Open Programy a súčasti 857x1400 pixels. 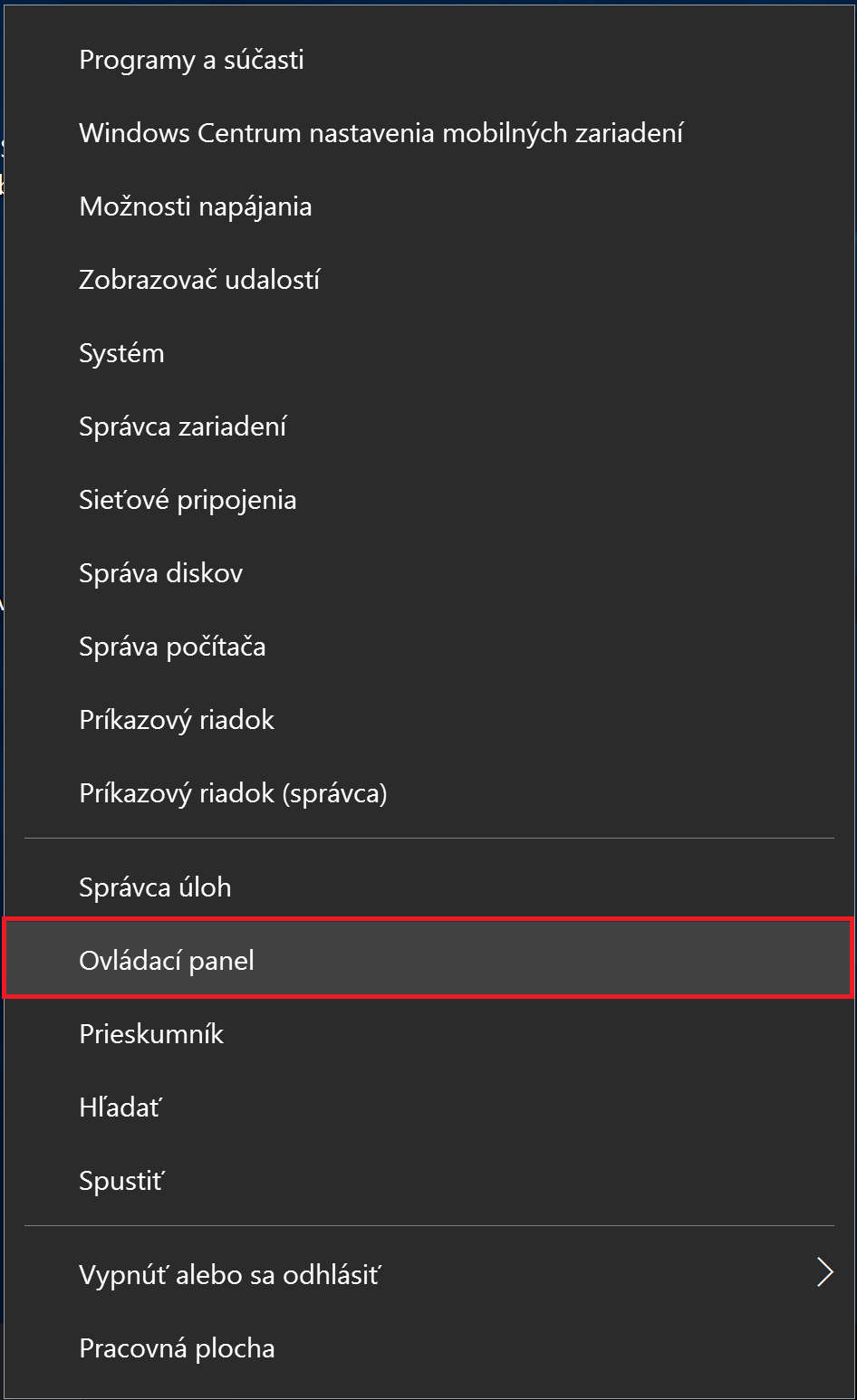click(428, 60)
